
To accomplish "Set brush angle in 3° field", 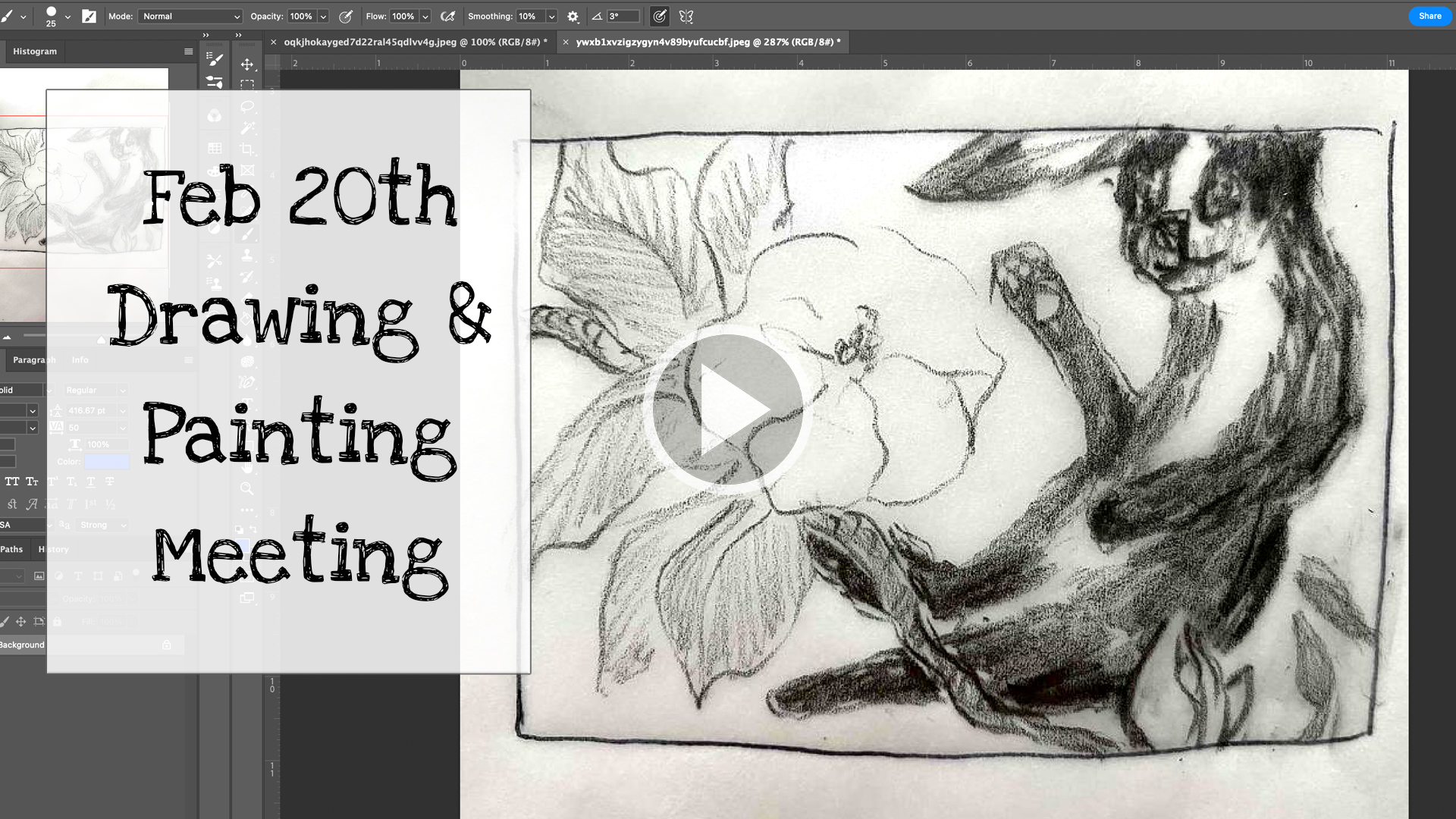I will tap(623, 16).
